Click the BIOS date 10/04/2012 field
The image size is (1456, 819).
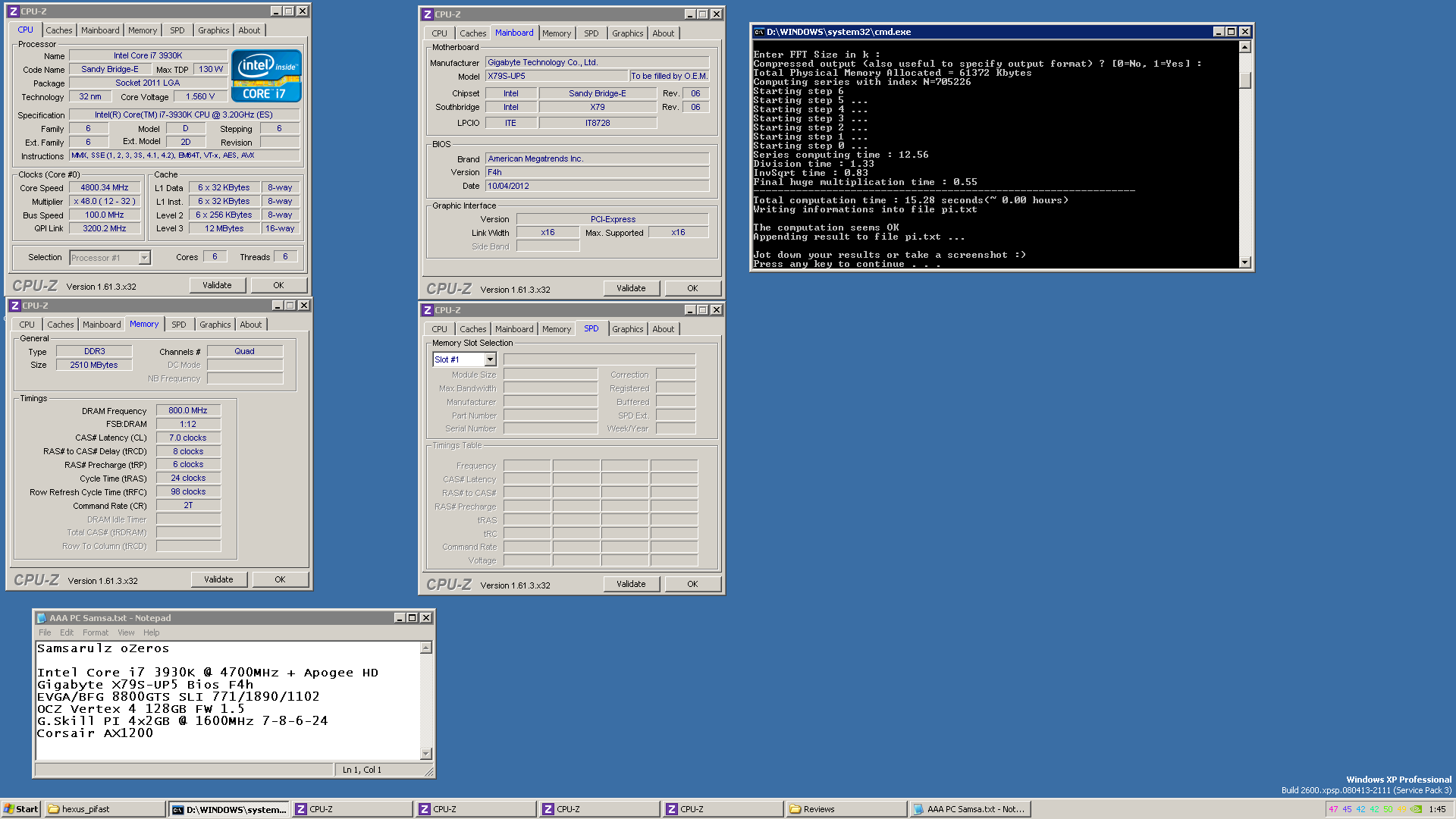point(597,186)
